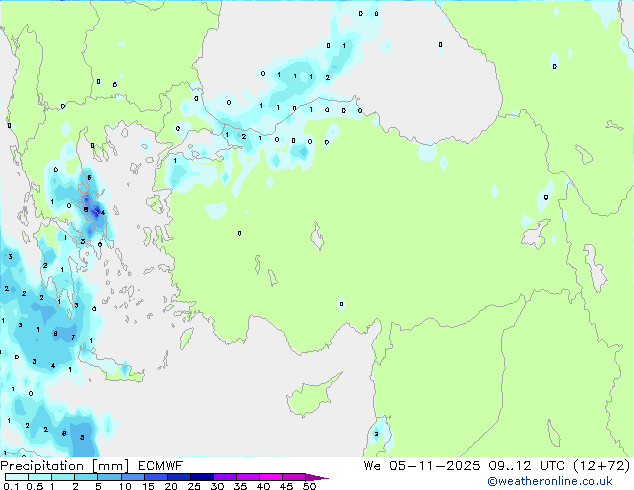Click the '45' legend scale value
This screenshot has width=634, height=490.
pyautogui.click(x=286, y=486)
